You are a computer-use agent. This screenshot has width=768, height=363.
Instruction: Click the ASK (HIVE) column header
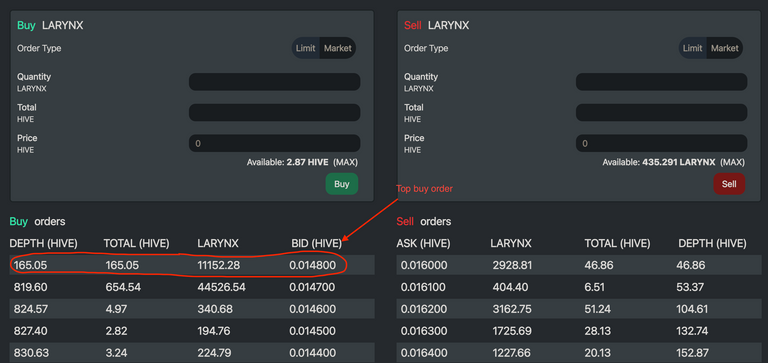[x=423, y=243]
